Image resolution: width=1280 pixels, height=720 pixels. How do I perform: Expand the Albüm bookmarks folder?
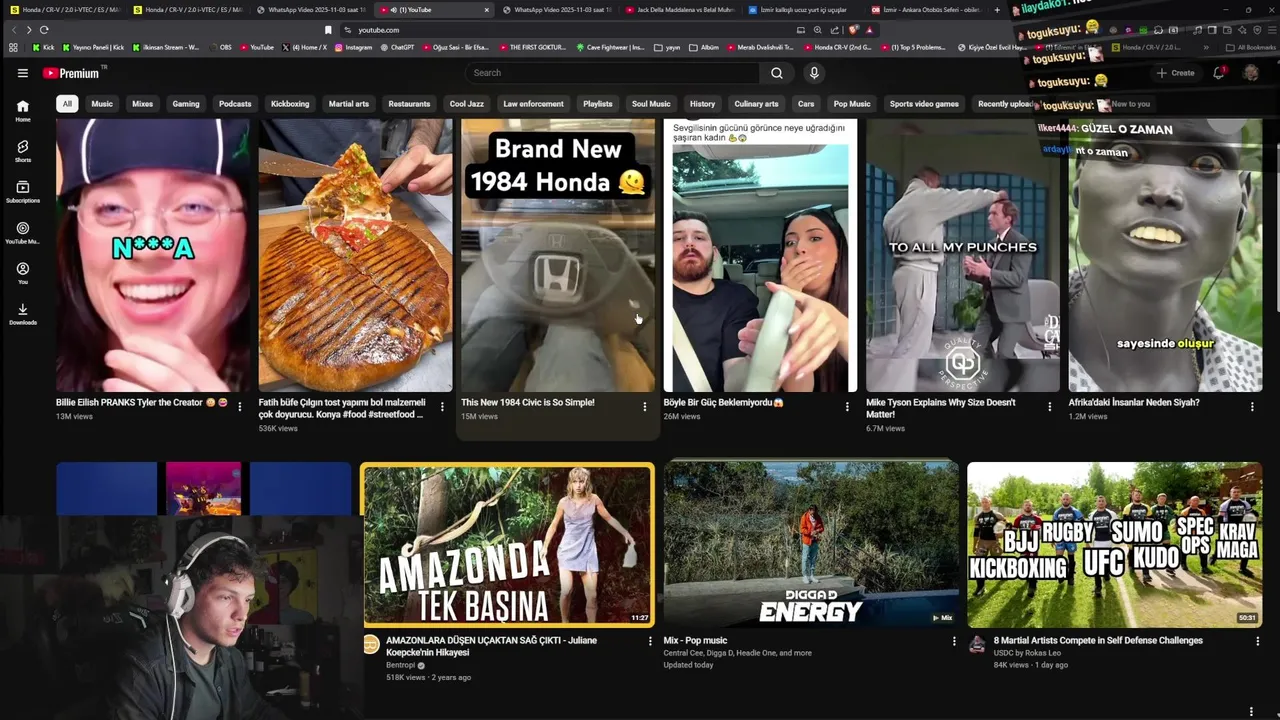coord(703,47)
